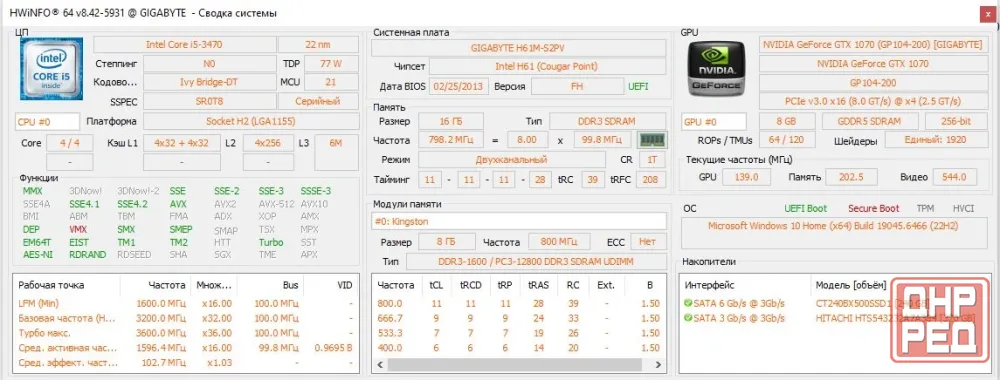Click the shaders field Единый: 1920
The width and height of the screenshot is (1000, 380).
pyautogui.click(x=935, y=140)
